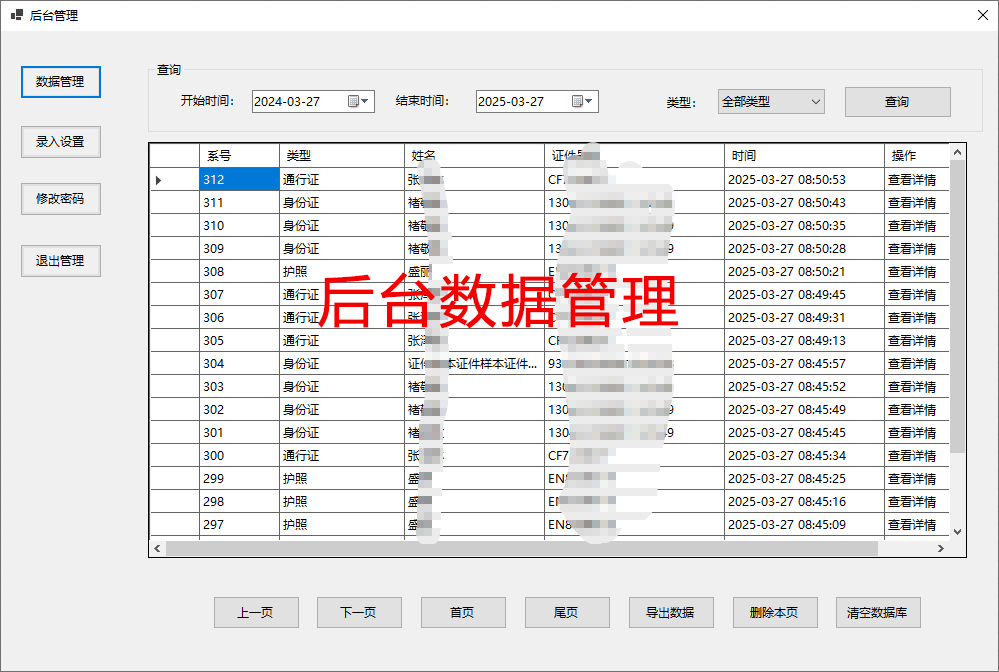999x672 pixels.
Task: Click the row selector arrow beside record 312
Action: 157,178
